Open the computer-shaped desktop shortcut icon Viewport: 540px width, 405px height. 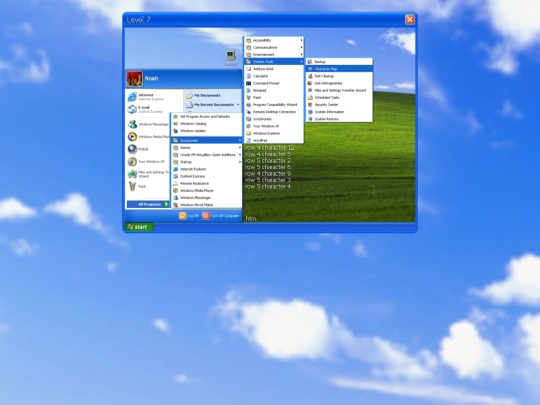point(230,55)
